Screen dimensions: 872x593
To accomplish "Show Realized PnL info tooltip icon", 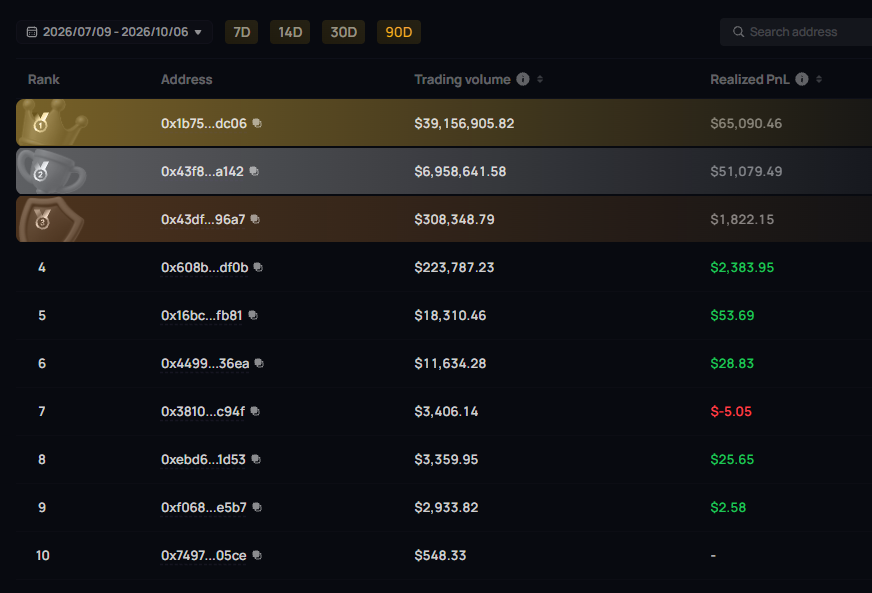I will coord(802,79).
